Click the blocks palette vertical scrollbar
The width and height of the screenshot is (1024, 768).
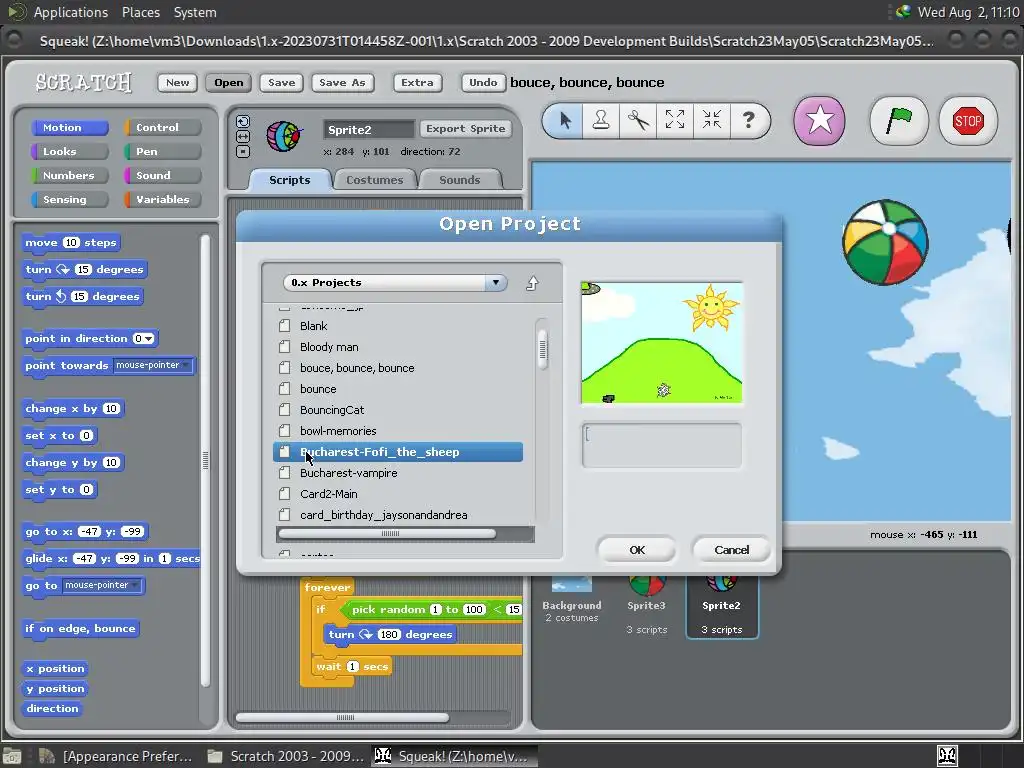point(205,460)
